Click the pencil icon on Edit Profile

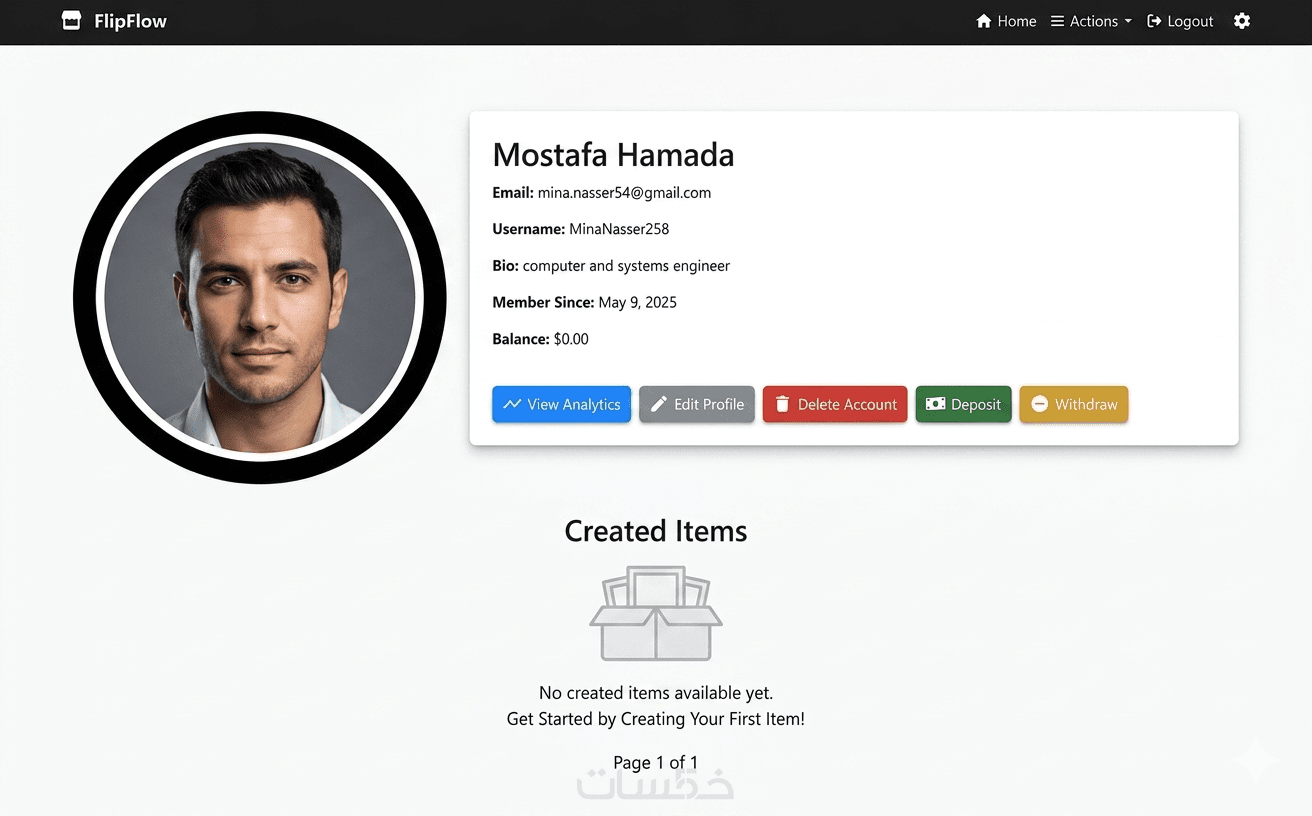pos(659,404)
